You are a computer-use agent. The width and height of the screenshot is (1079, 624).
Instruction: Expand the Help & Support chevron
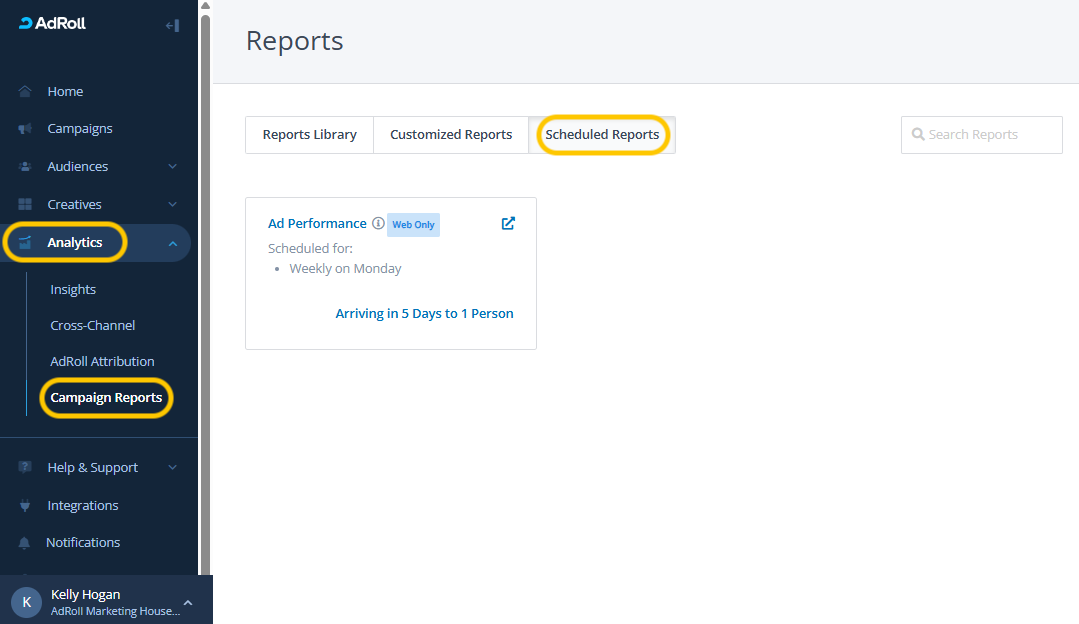pyautogui.click(x=172, y=468)
